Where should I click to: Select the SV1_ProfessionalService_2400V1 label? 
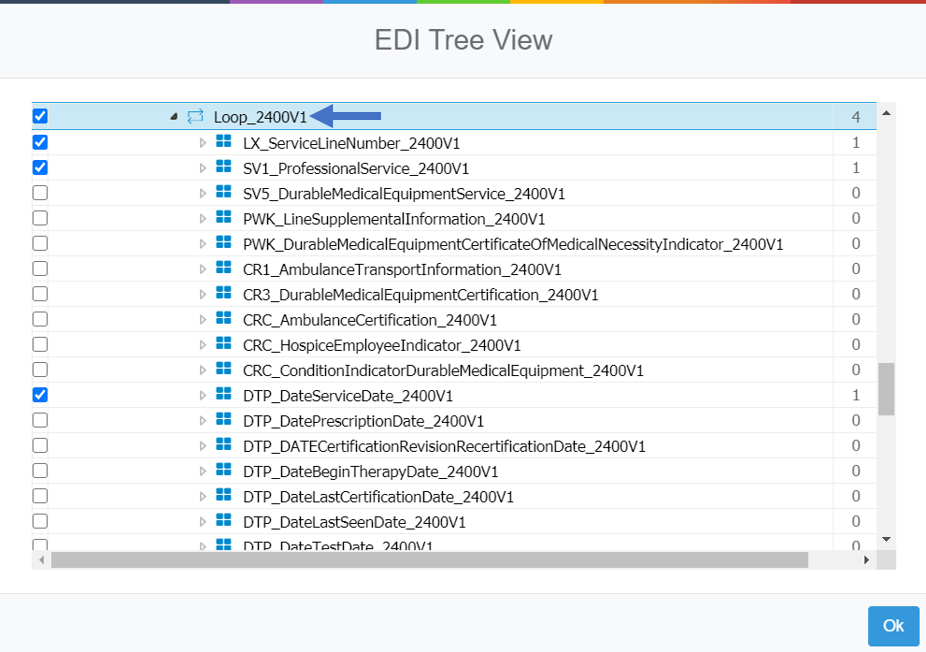coord(356,169)
